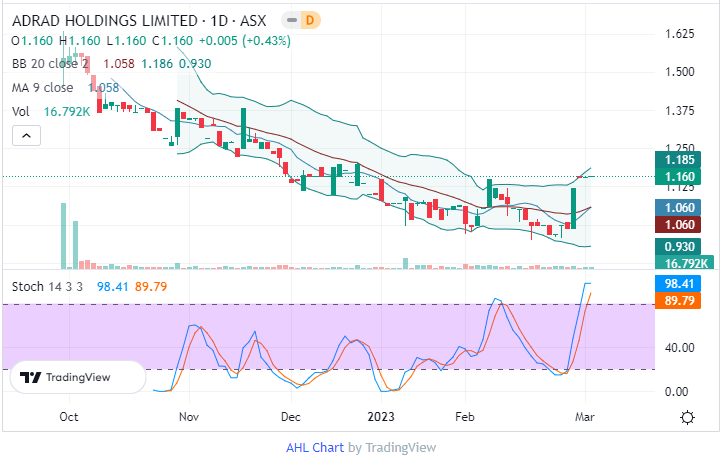The image size is (724, 462).
Task: Collapse the indicator legend with chevron
Action: coord(27,135)
